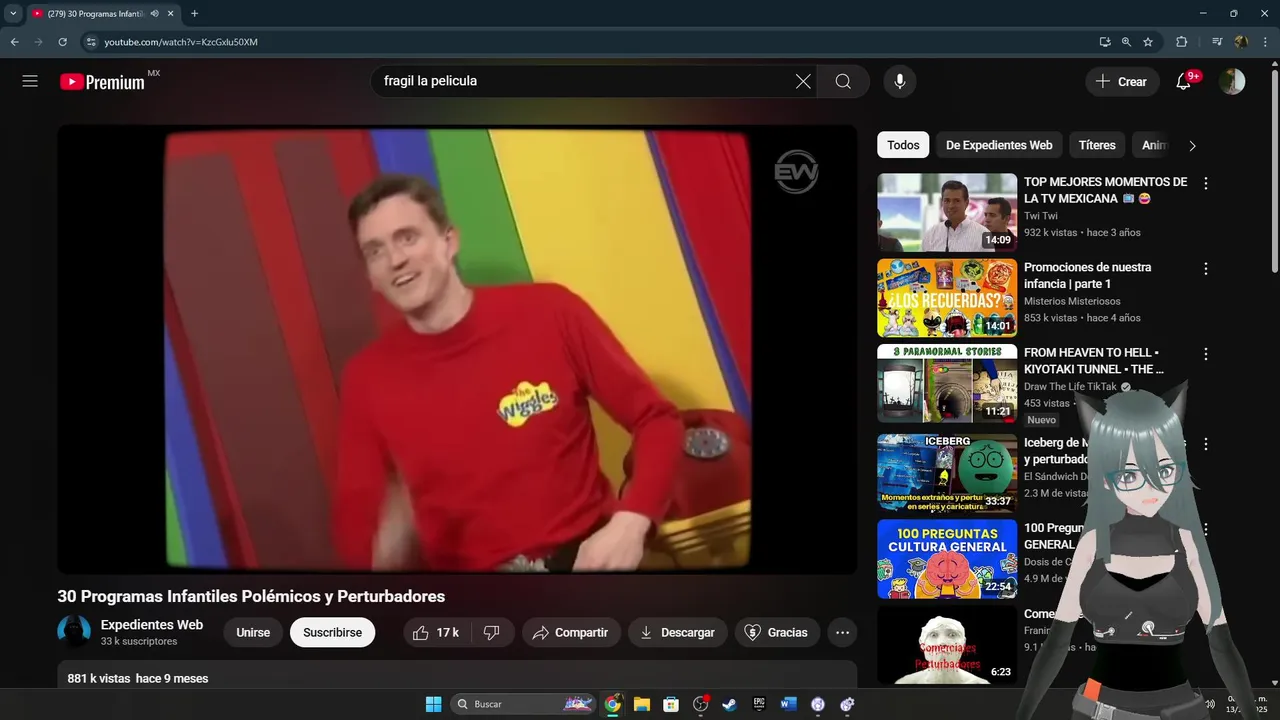Join the channel with Unirse
This screenshot has width=1280, height=720.
point(253,632)
